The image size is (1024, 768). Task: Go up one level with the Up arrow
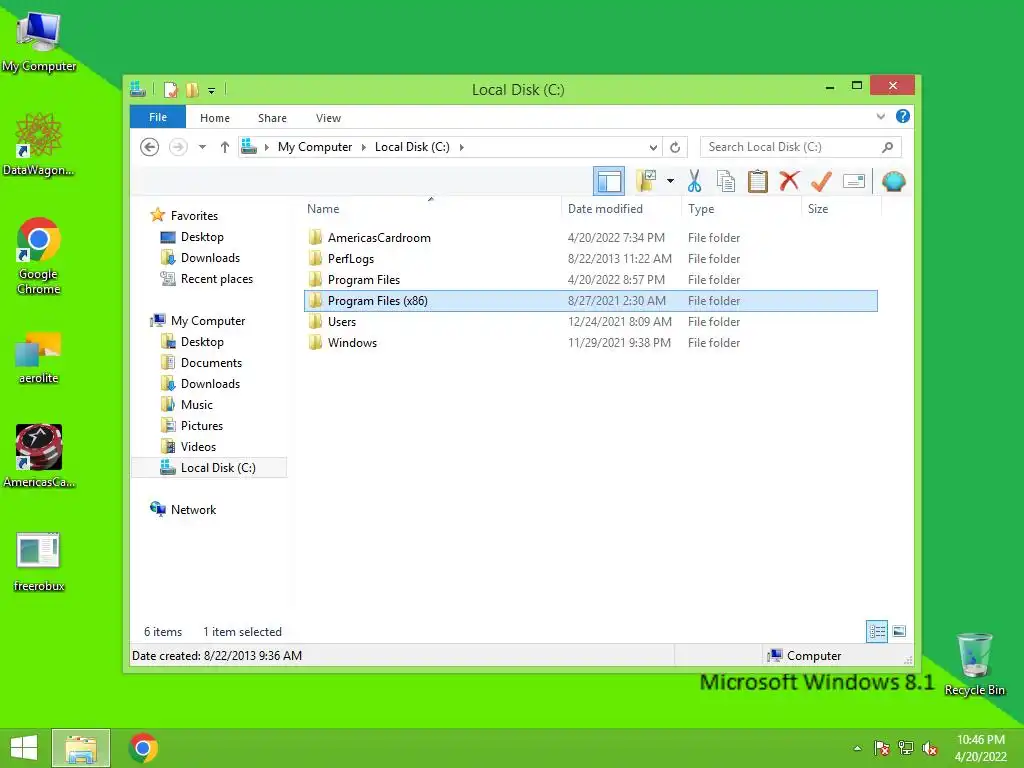(x=225, y=147)
